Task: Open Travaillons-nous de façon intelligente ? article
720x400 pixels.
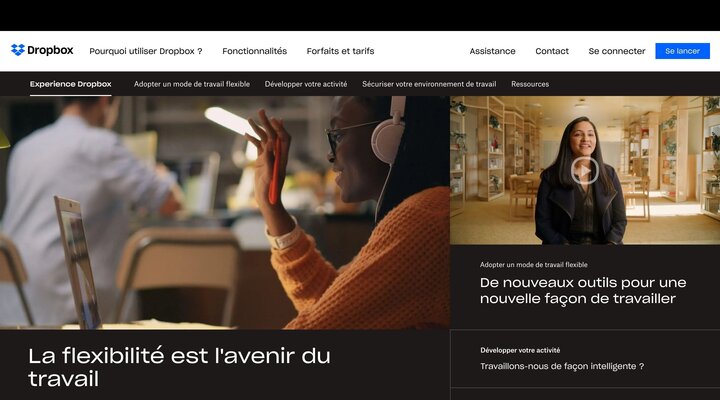Action: [x=562, y=366]
